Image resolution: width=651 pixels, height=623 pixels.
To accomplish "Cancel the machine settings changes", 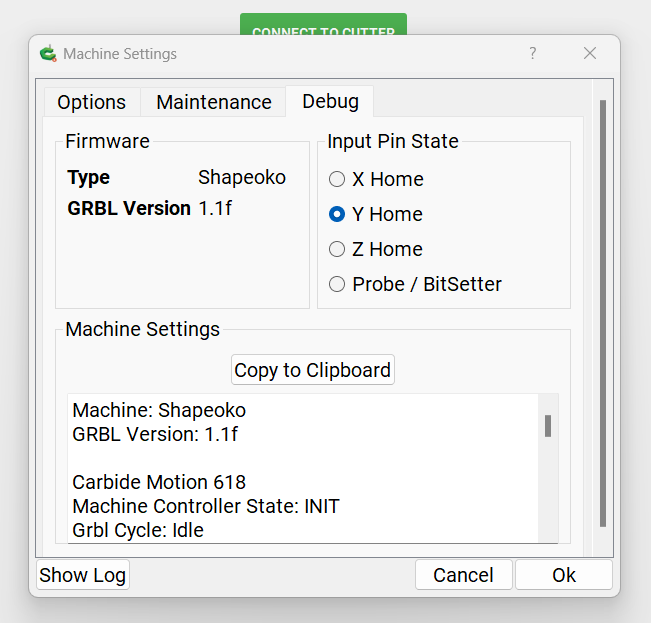I will (463, 575).
